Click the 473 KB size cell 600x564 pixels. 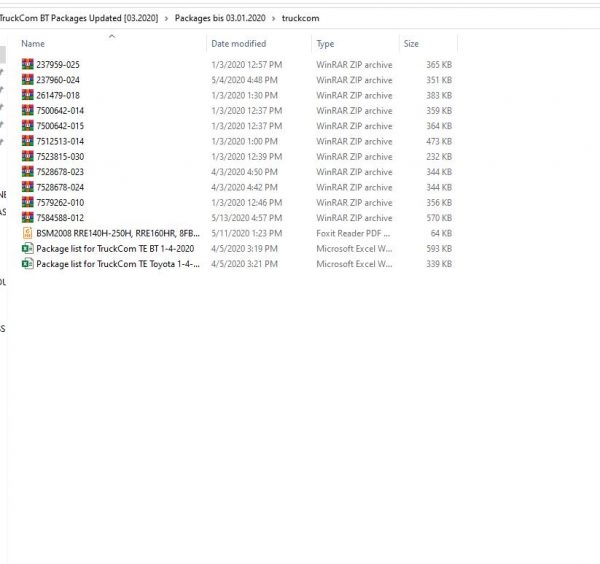pos(439,141)
